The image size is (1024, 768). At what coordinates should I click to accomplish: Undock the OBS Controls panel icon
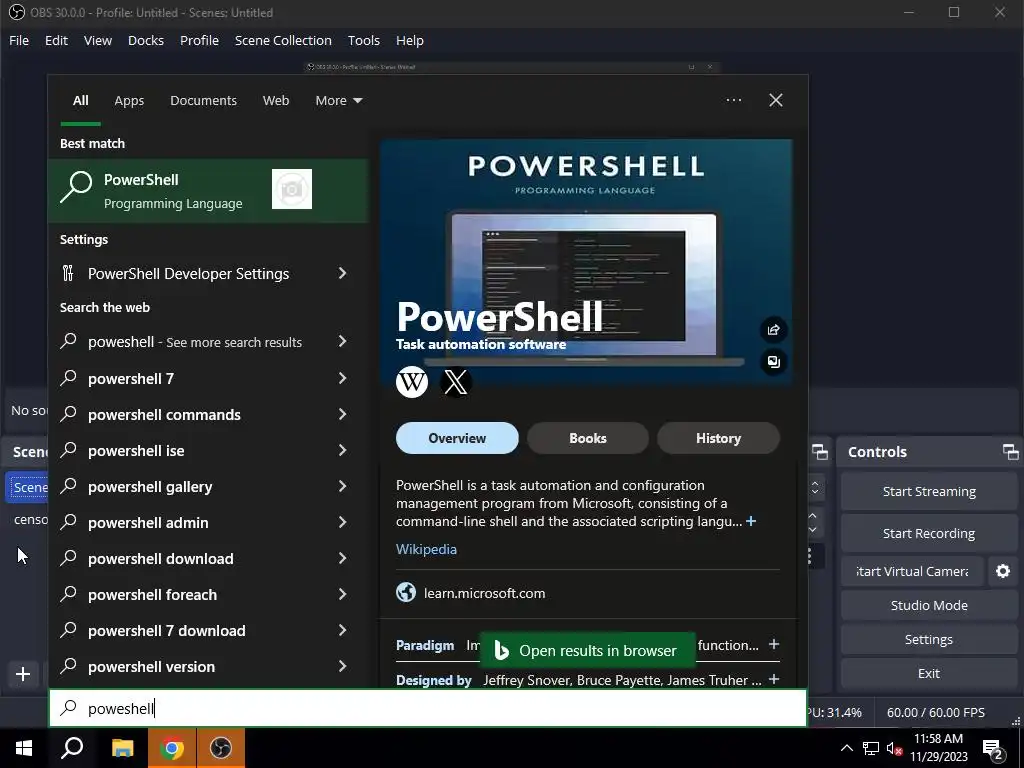tap(1010, 451)
